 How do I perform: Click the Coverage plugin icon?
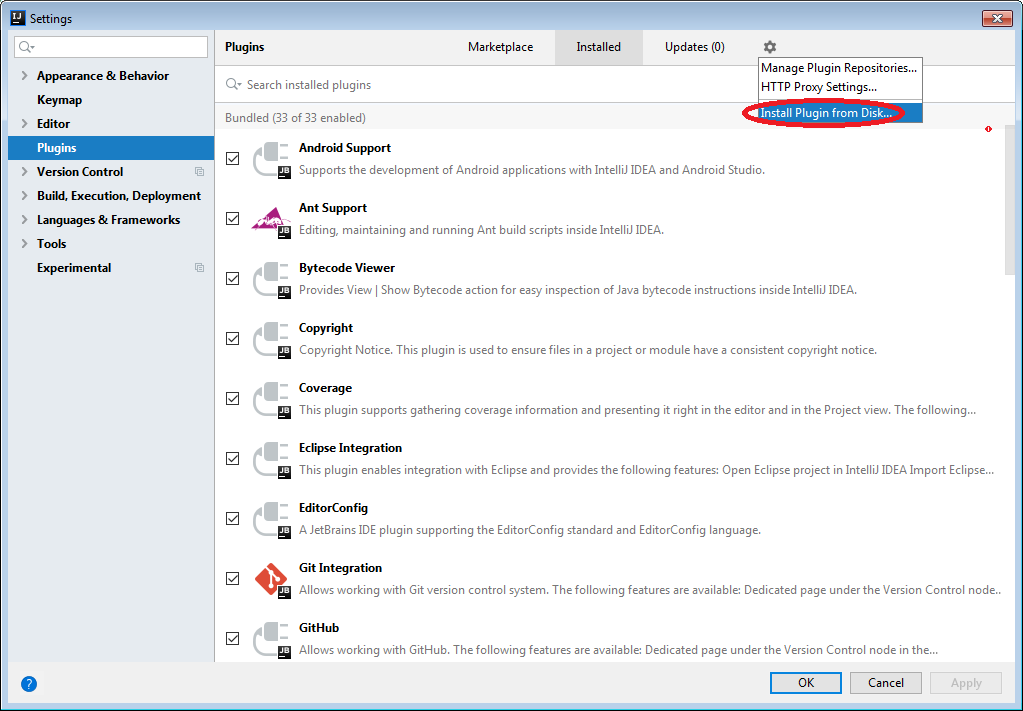point(270,399)
